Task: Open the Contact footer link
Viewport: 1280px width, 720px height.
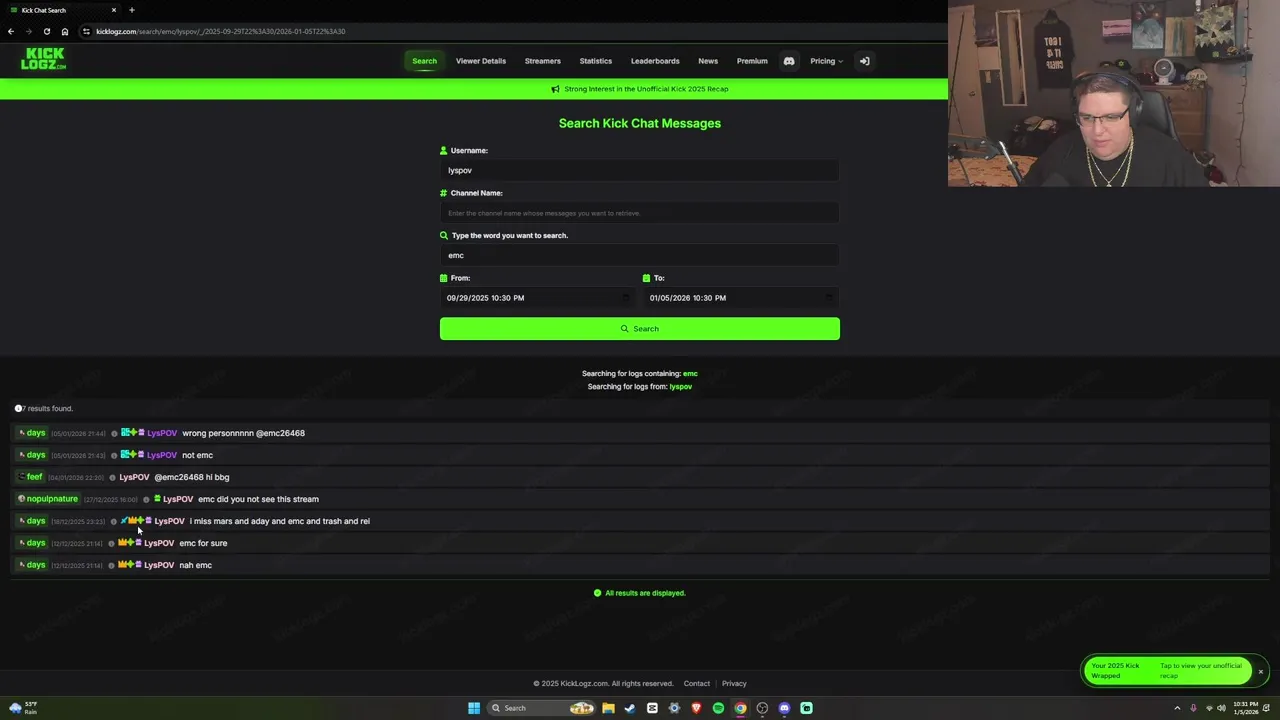Action: (697, 684)
